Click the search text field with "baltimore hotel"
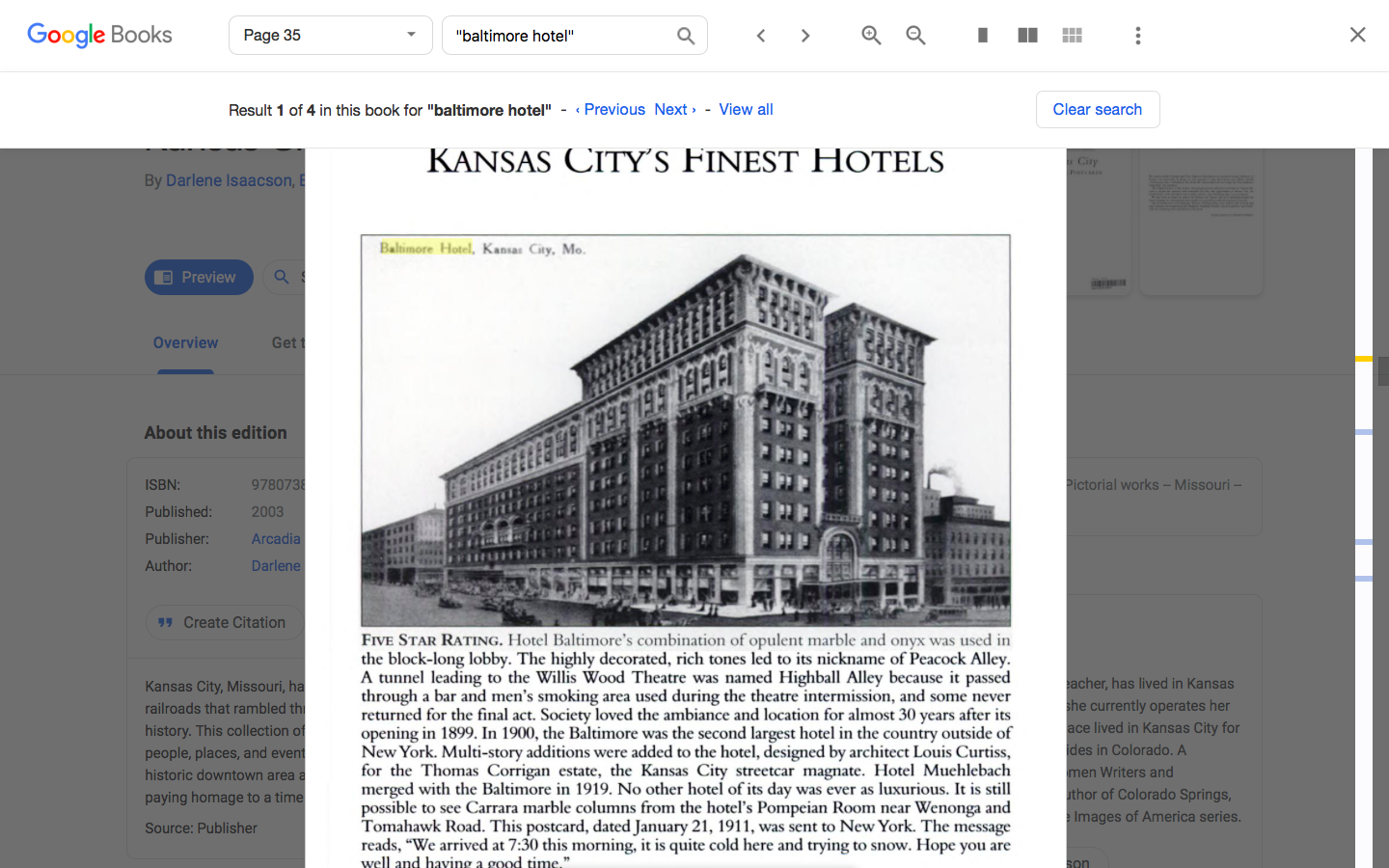 (x=559, y=36)
